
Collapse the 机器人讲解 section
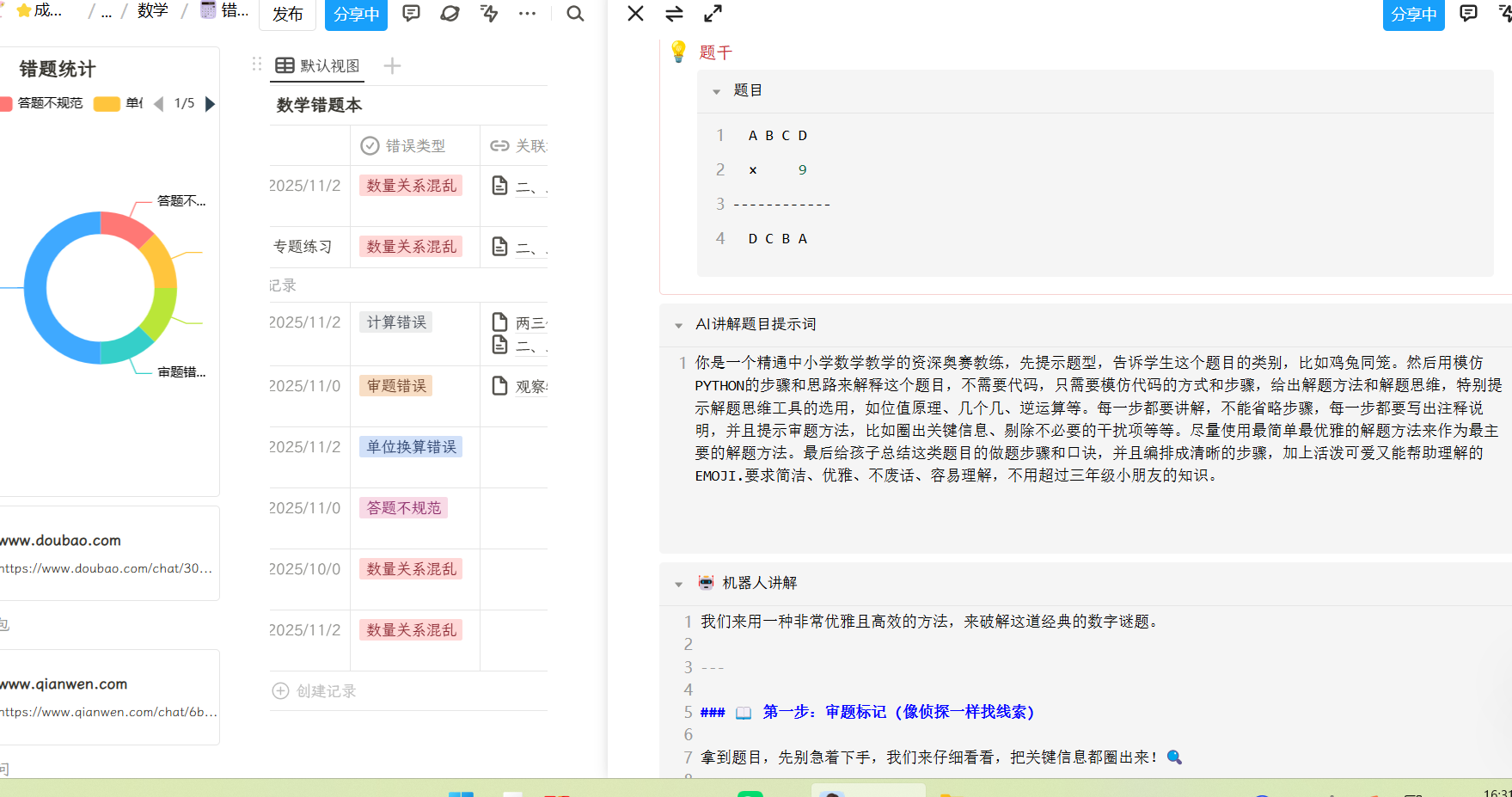click(x=678, y=584)
